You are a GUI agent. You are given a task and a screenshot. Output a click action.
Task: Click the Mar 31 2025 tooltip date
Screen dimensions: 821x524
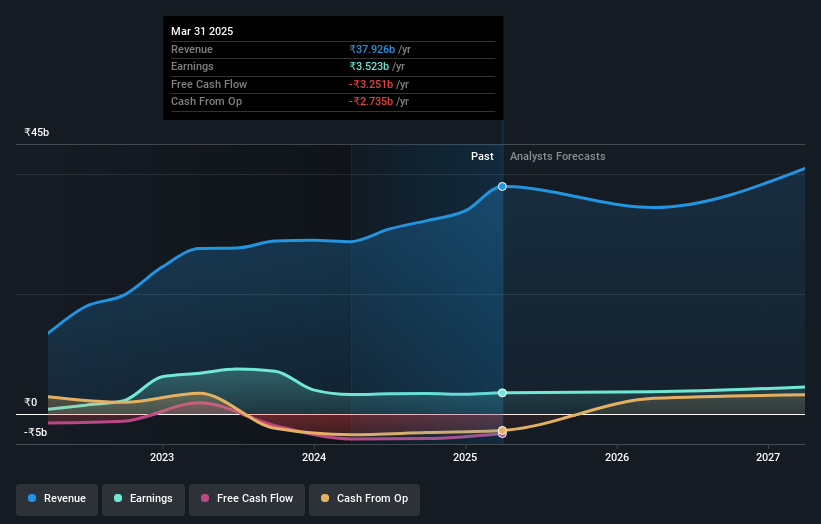[x=202, y=31]
